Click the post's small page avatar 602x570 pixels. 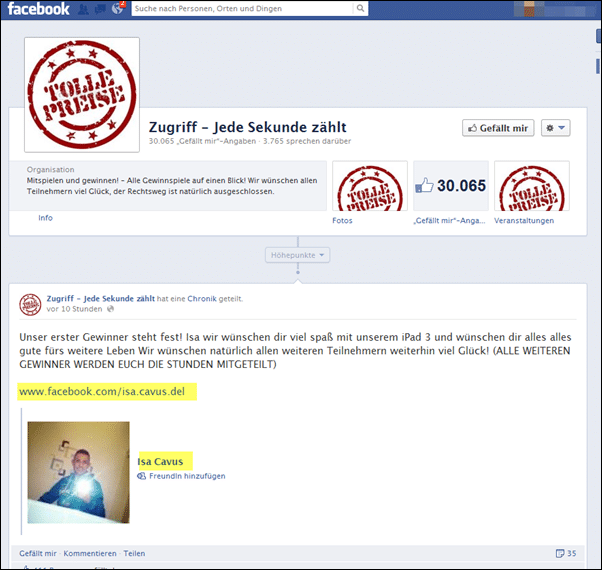tap(30, 304)
